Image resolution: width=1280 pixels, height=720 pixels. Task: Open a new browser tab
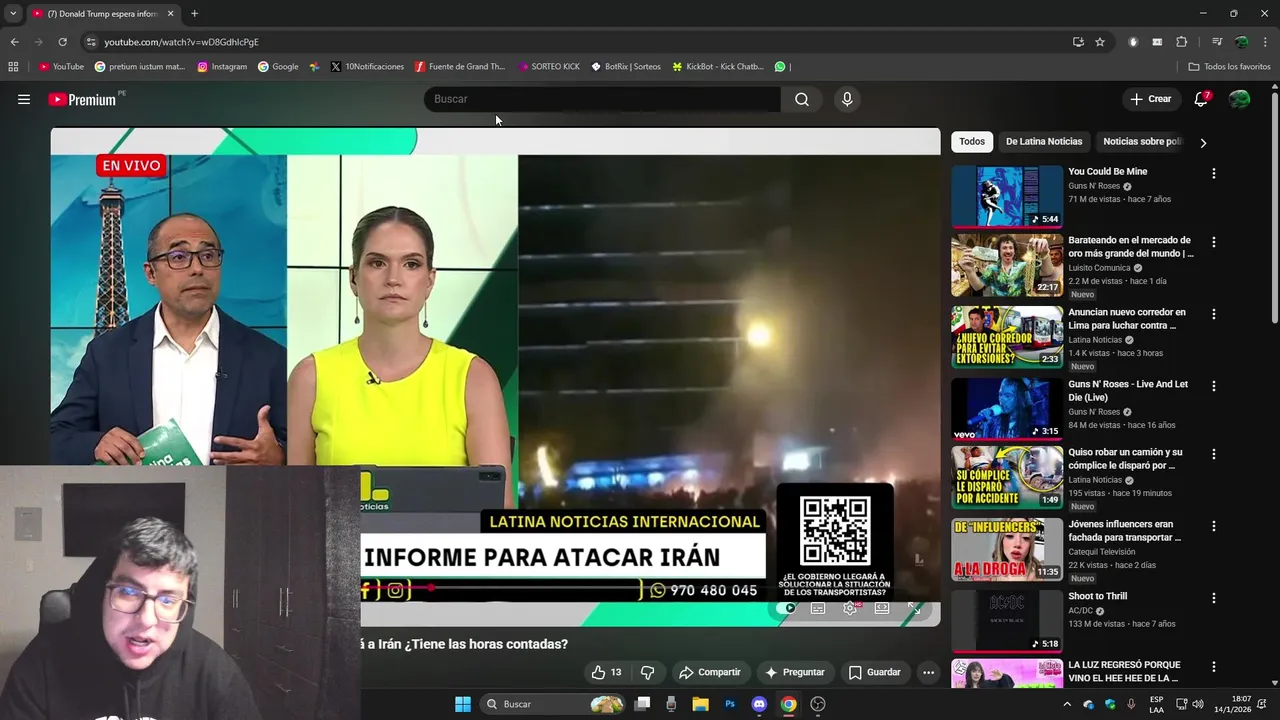pyautogui.click(x=194, y=14)
